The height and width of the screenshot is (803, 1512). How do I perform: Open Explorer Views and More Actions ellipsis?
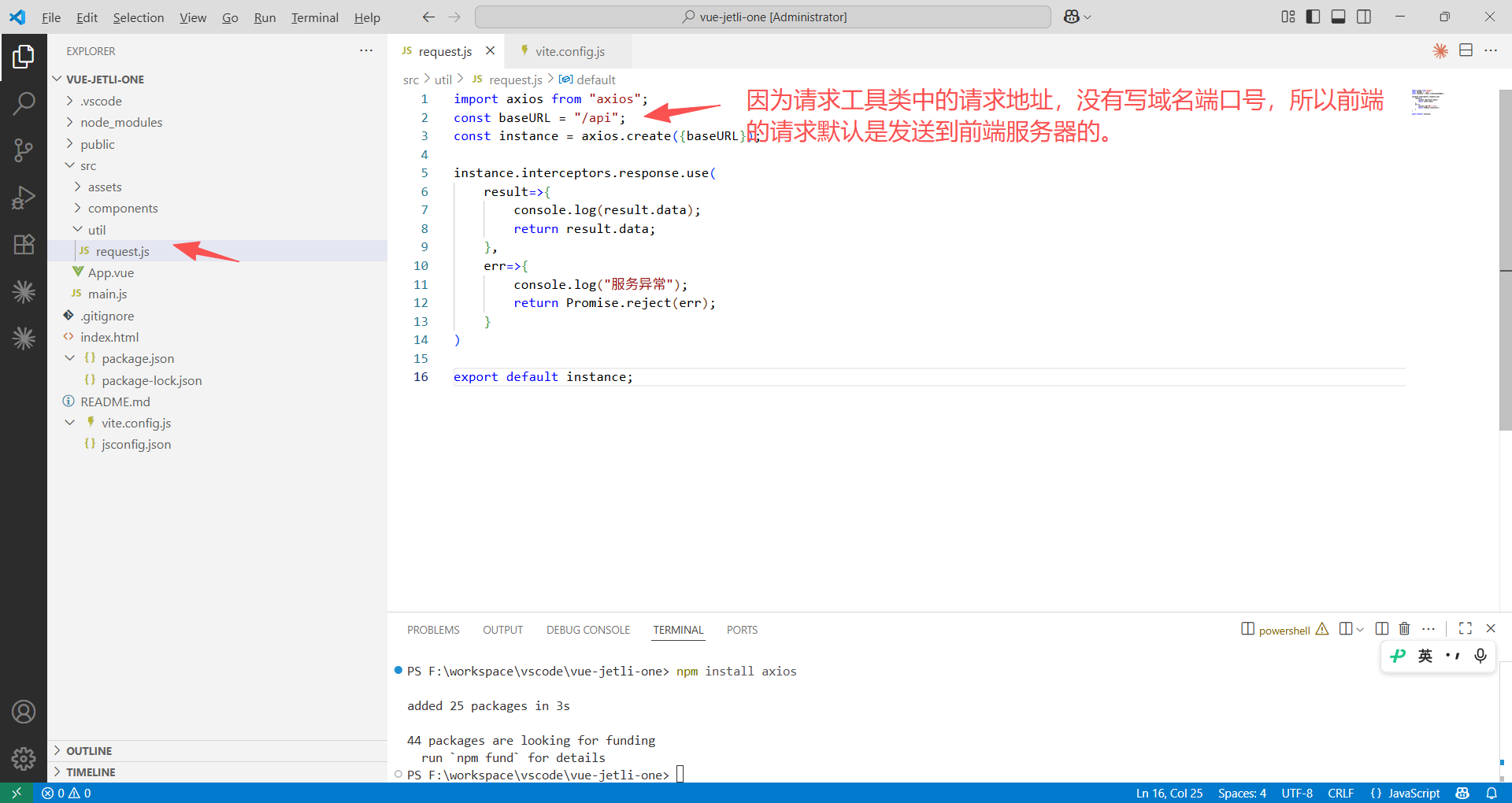(x=366, y=50)
